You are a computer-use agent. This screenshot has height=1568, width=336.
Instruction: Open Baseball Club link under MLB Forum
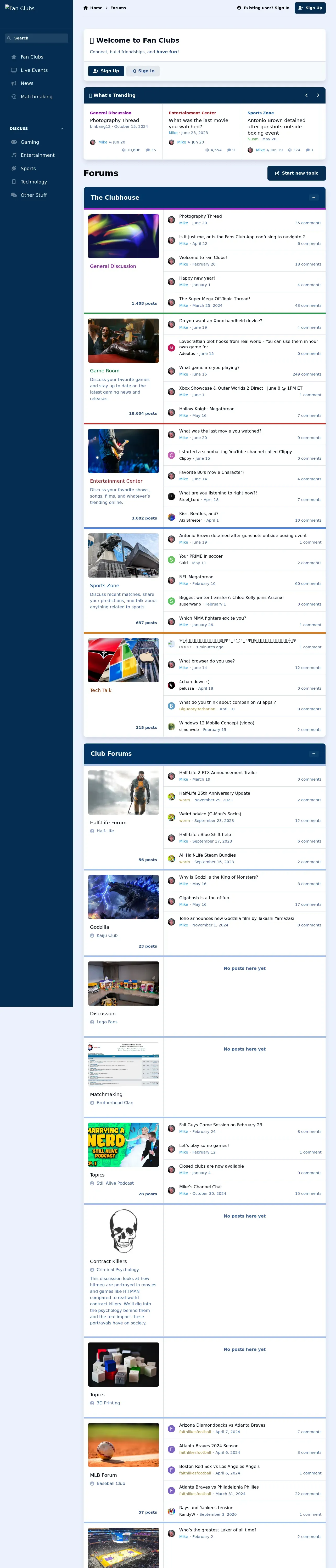pyautogui.click(x=110, y=1483)
